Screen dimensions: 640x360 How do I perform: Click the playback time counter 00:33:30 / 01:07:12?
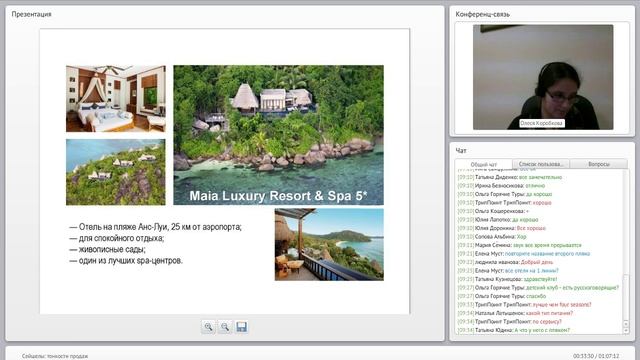click(596, 356)
